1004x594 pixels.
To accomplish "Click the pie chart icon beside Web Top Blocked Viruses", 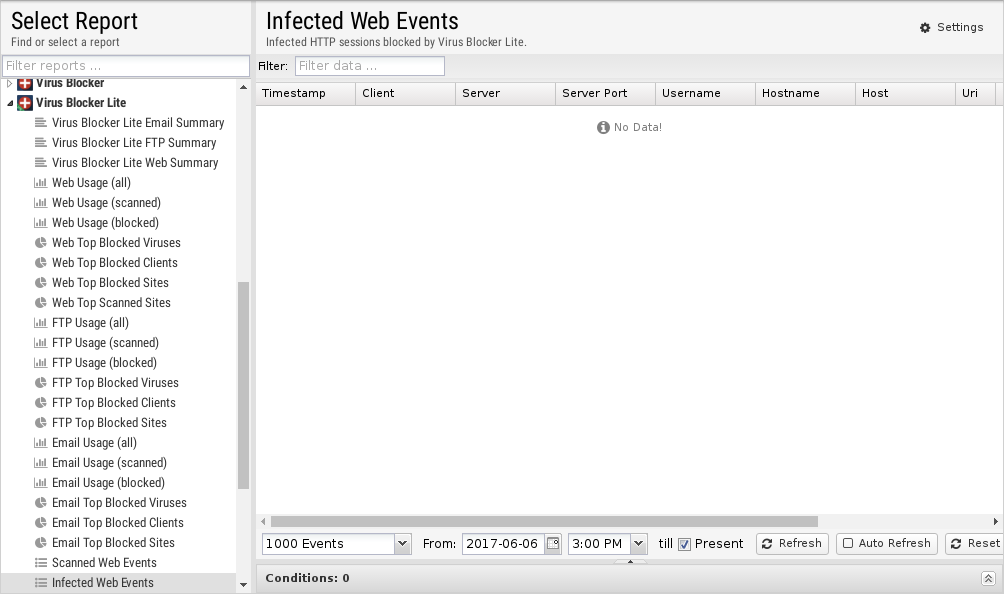I will (41, 243).
